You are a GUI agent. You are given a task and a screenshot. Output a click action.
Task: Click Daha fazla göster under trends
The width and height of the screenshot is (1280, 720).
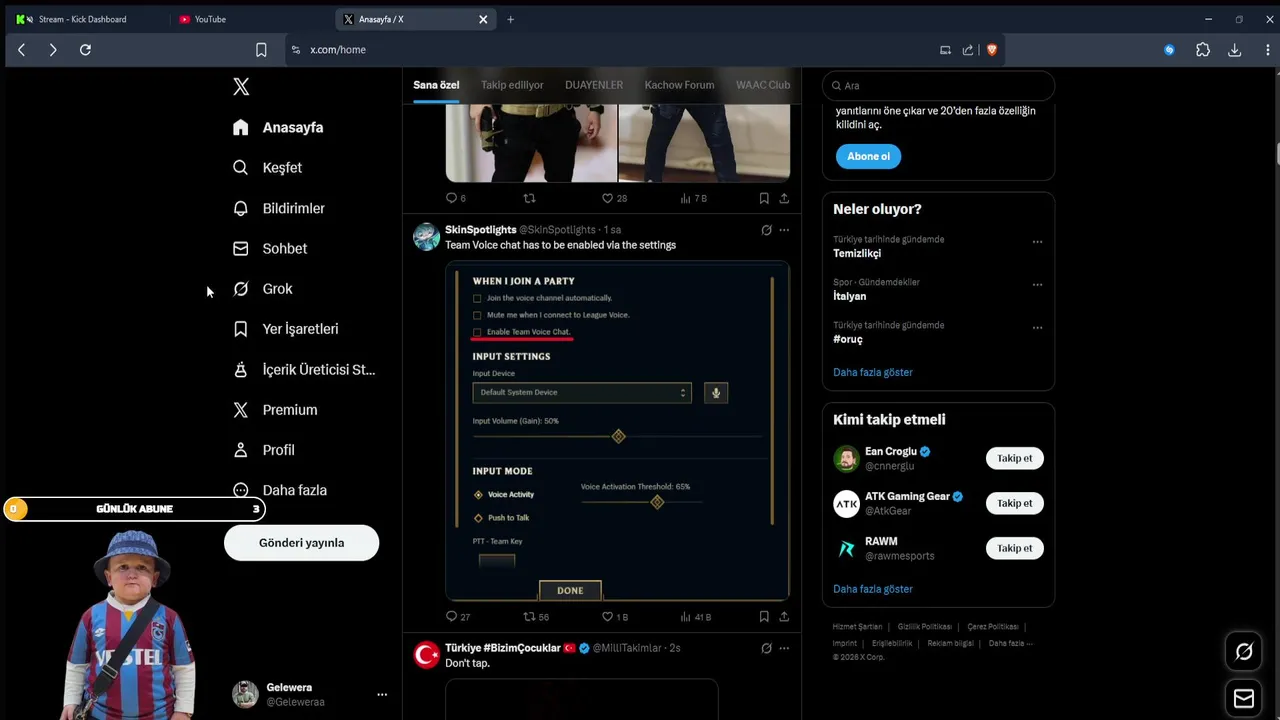coord(873,372)
